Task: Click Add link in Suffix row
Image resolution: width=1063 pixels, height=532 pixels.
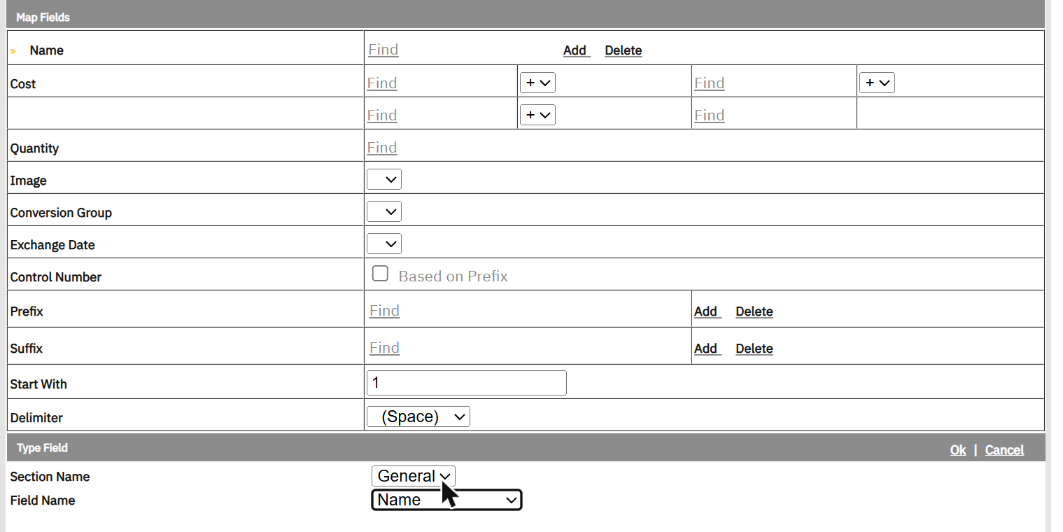Action: [x=706, y=348]
